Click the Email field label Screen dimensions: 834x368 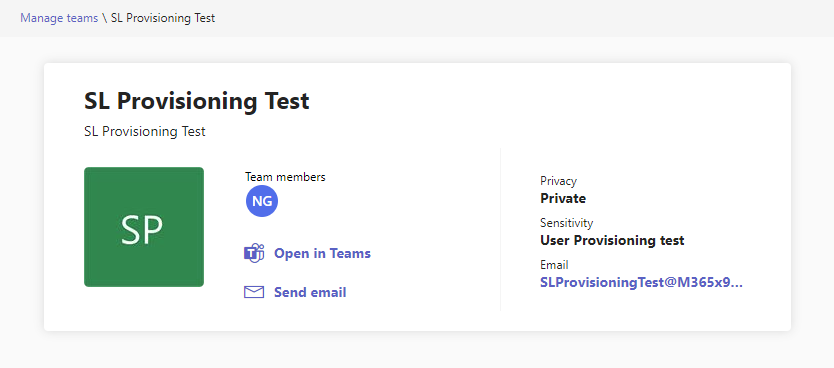(554, 264)
